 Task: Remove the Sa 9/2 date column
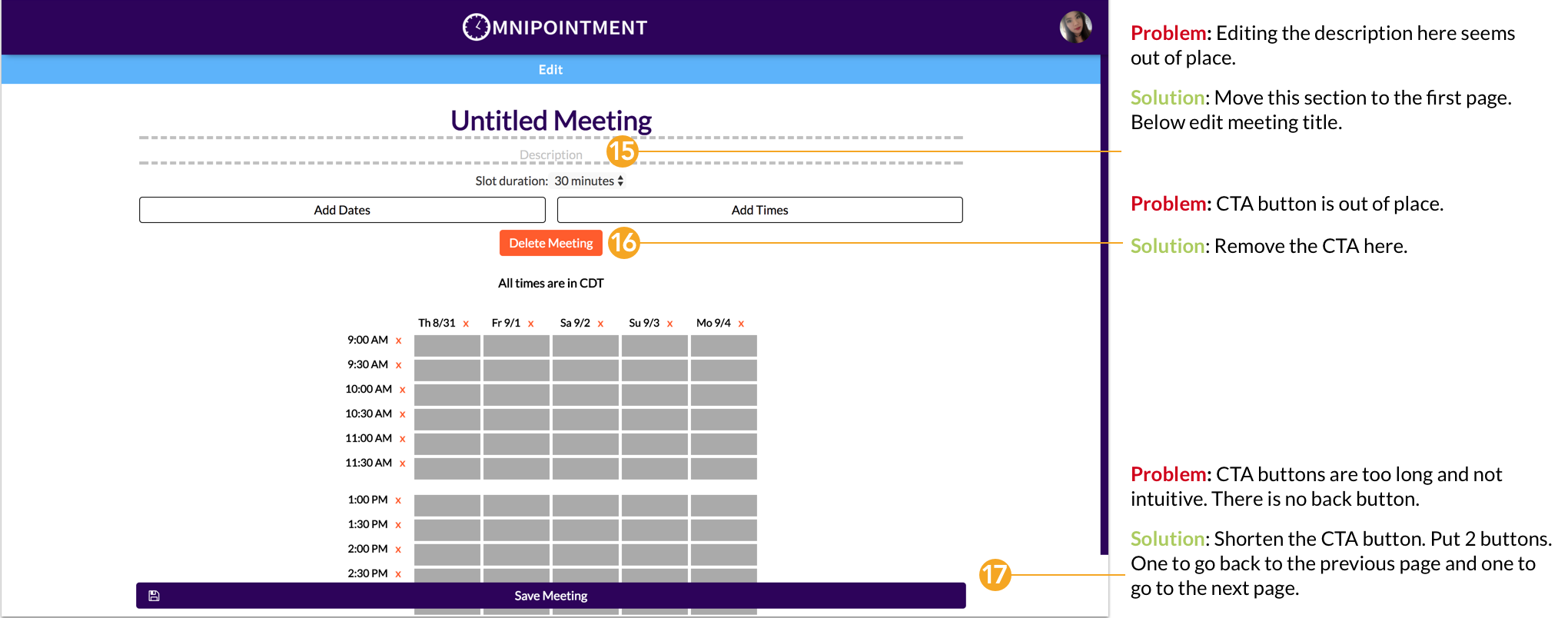coord(600,324)
